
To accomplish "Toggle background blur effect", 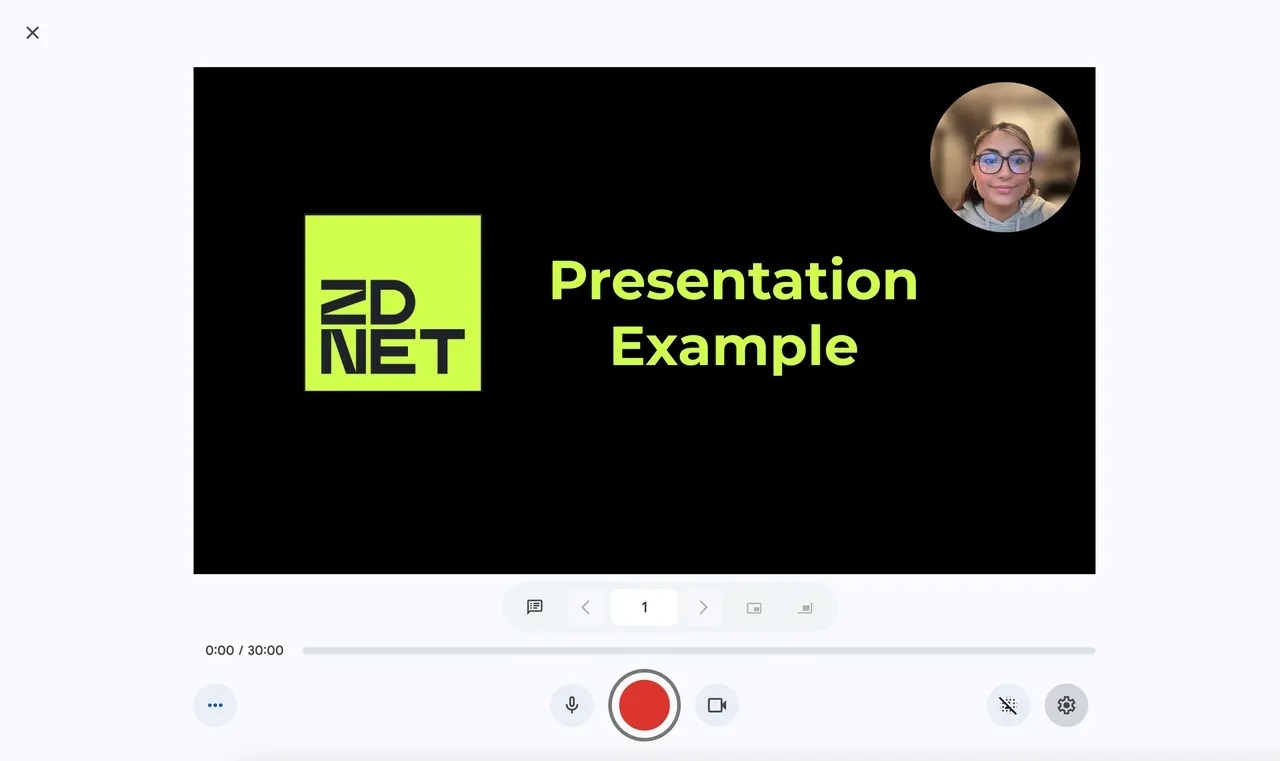I will (1008, 705).
